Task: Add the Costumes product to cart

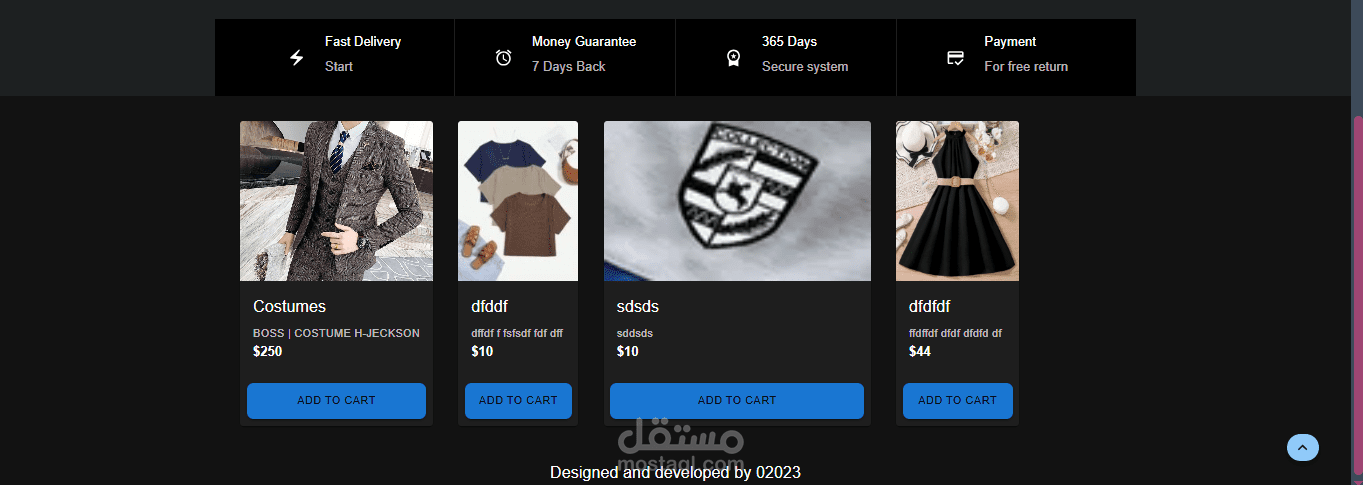Action: (x=336, y=401)
